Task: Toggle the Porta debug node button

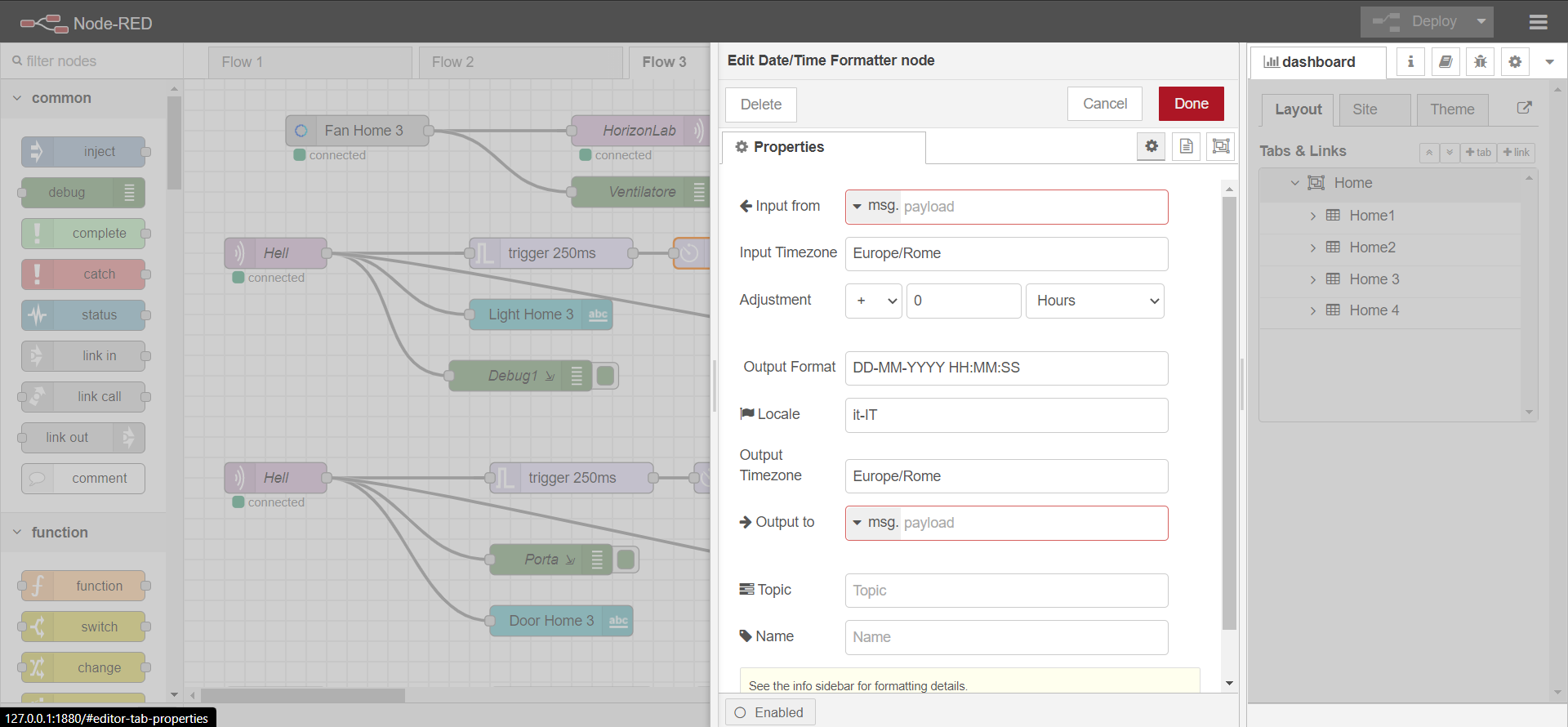Action: click(x=626, y=560)
